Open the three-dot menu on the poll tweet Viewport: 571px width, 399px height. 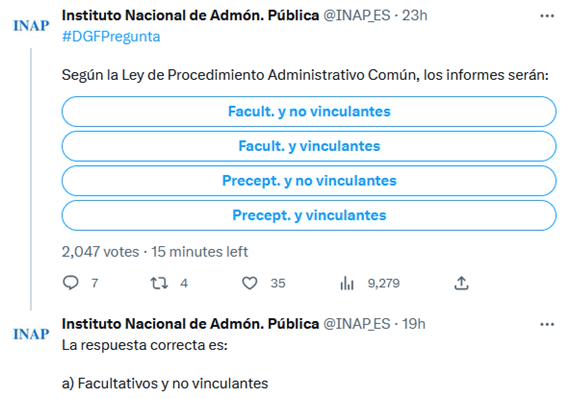(x=547, y=16)
